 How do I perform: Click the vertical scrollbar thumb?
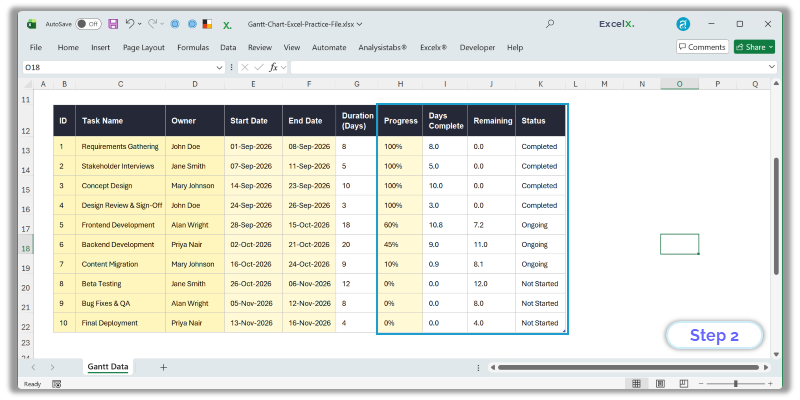click(777, 216)
